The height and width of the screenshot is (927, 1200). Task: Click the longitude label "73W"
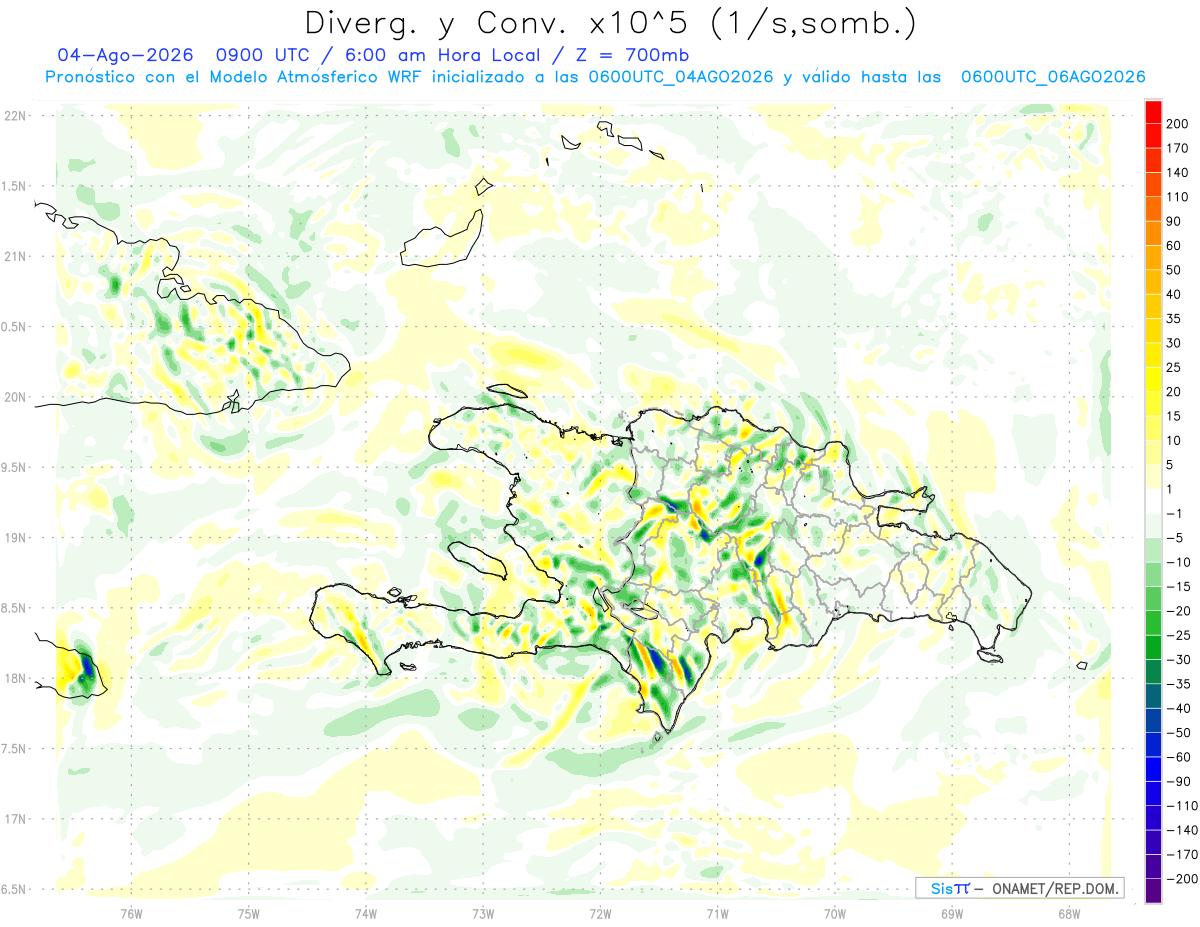[483, 914]
